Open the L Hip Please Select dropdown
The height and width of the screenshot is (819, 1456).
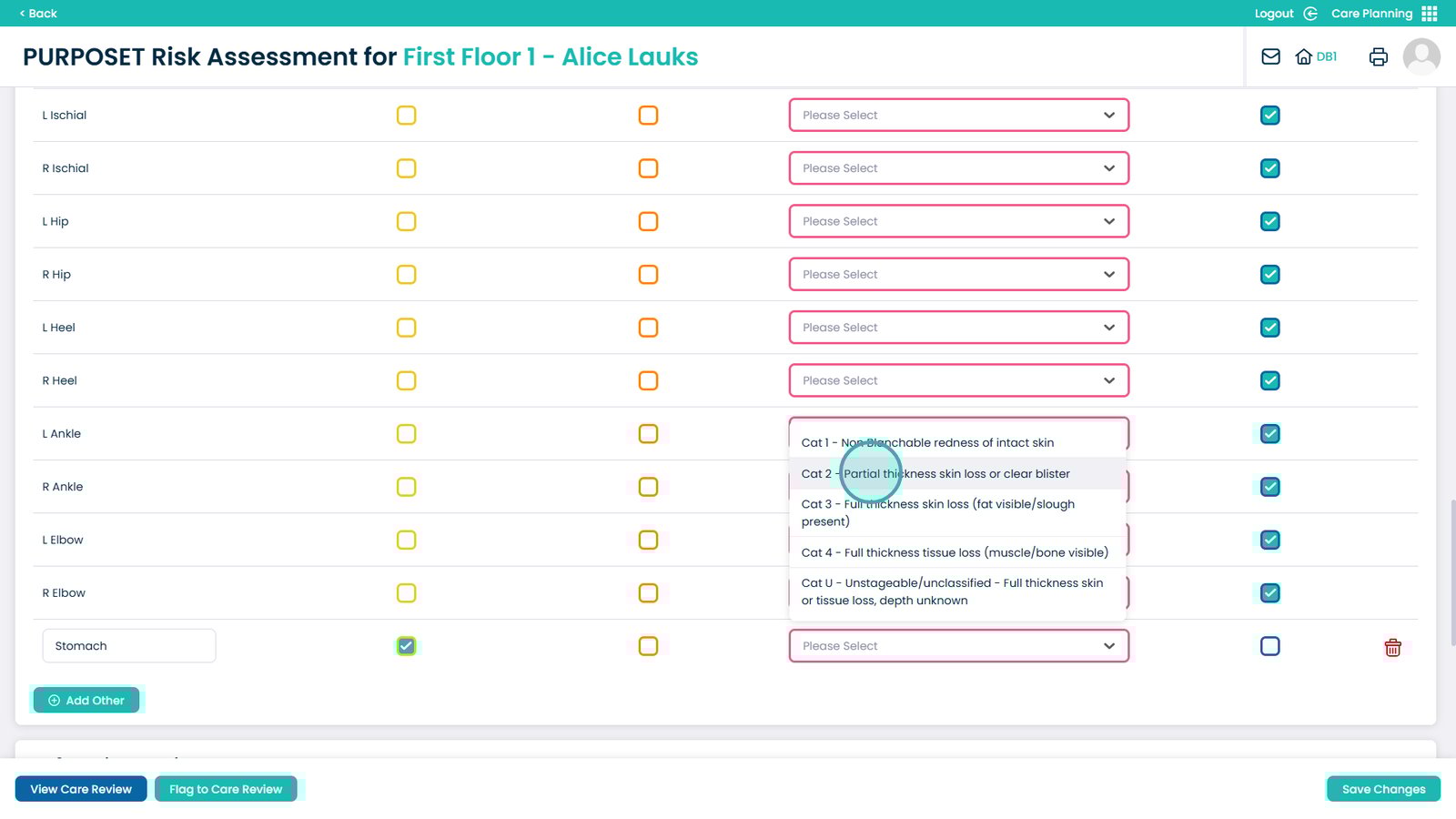tap(958, 221)
